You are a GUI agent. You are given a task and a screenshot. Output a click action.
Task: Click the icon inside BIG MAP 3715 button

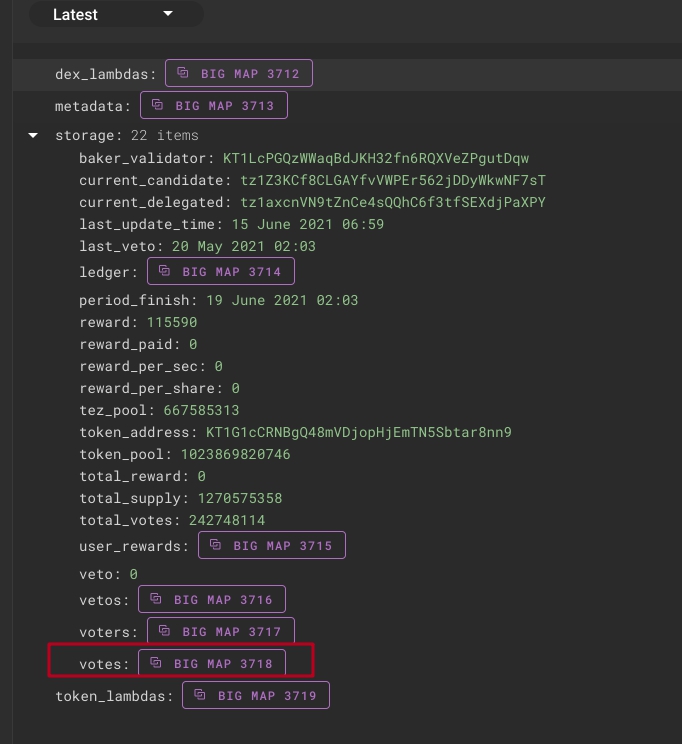click(215, 545)
